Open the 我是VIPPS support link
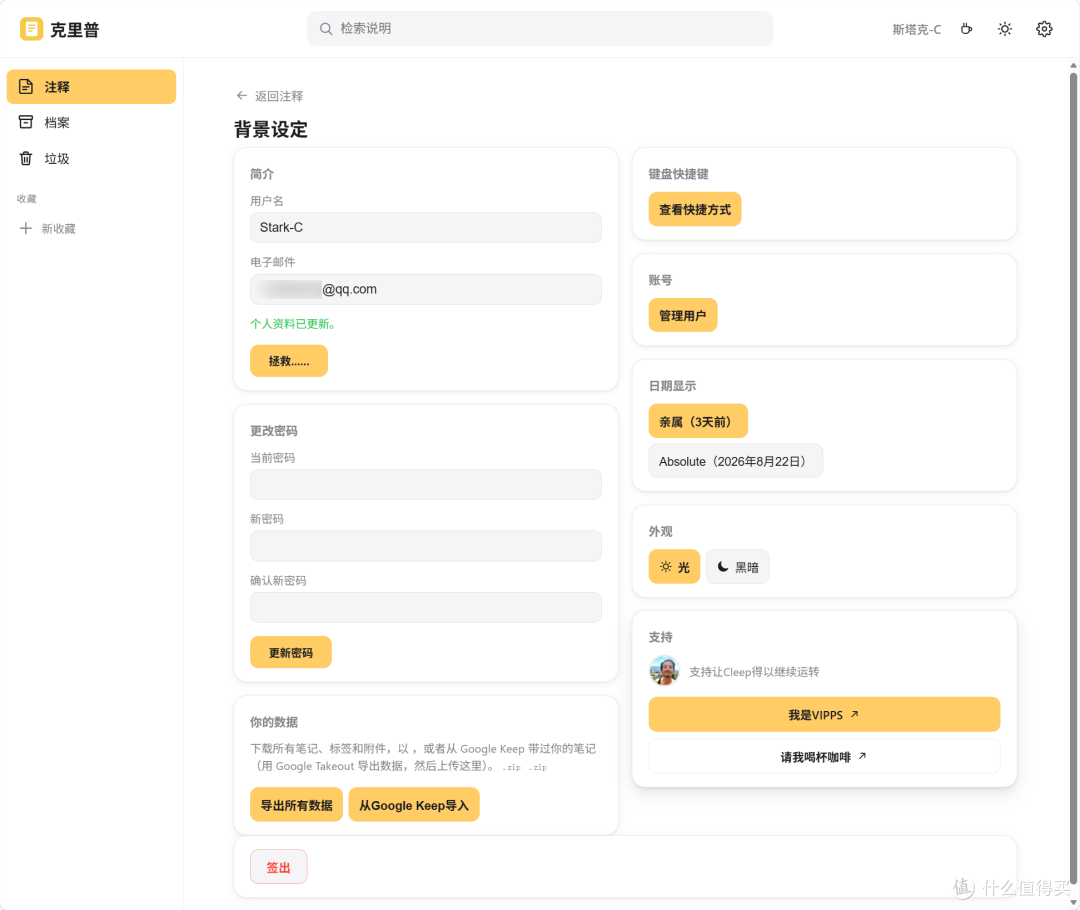 pyautogui.click(x=824, y=714)
